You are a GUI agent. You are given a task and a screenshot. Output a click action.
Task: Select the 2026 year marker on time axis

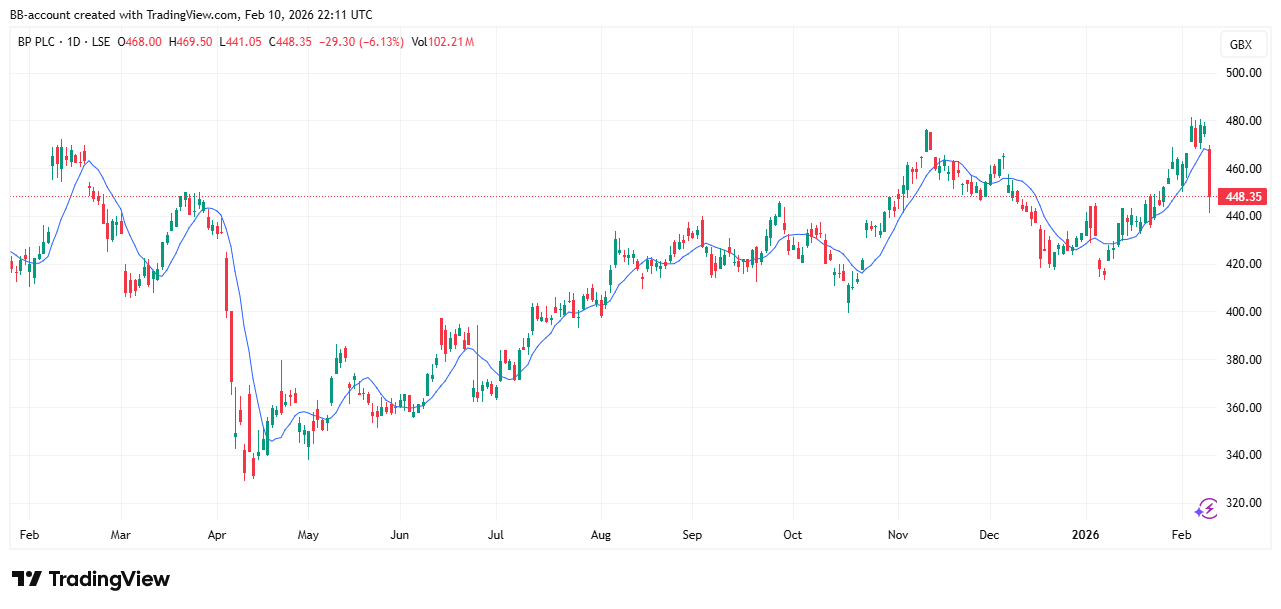point(1085,535)
